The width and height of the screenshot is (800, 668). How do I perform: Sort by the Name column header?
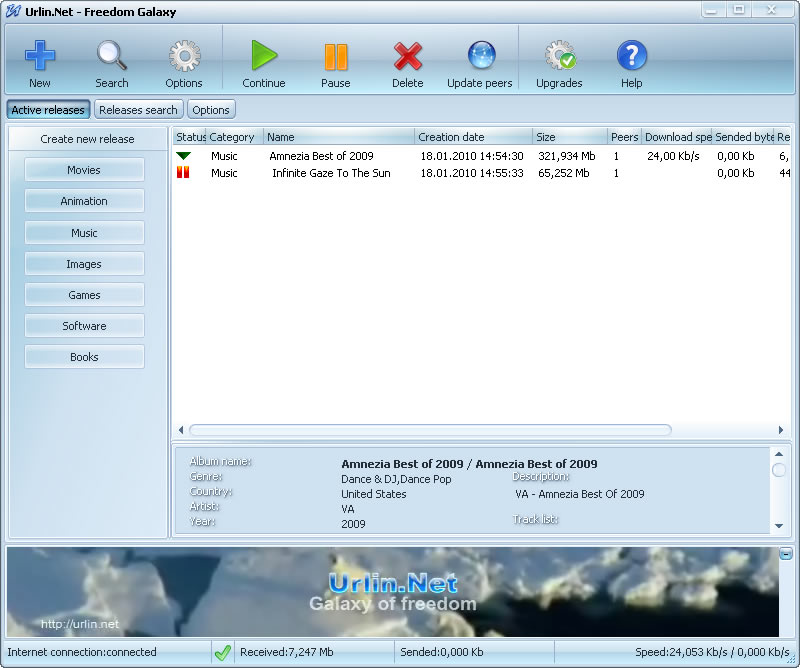(x=339, y=137)
